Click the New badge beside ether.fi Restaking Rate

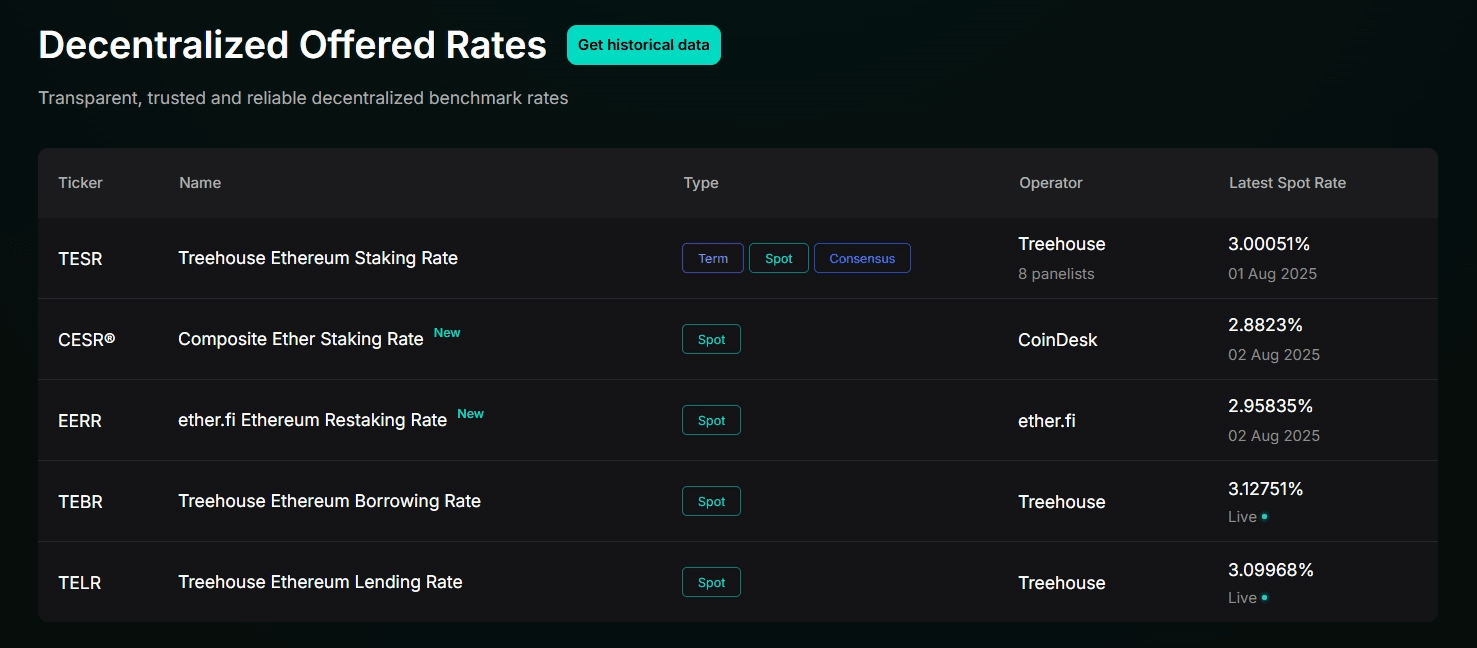pos(470,414)
